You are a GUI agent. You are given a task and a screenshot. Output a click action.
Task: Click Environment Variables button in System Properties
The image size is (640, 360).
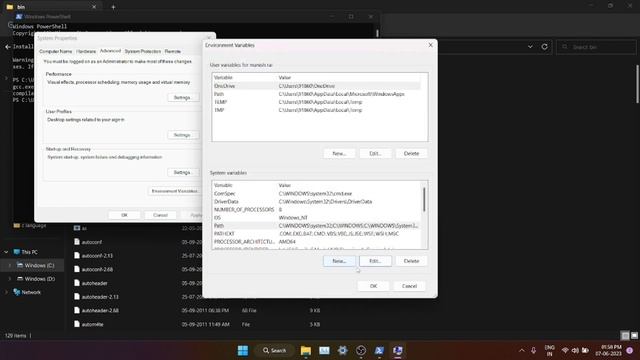(175, 191)
